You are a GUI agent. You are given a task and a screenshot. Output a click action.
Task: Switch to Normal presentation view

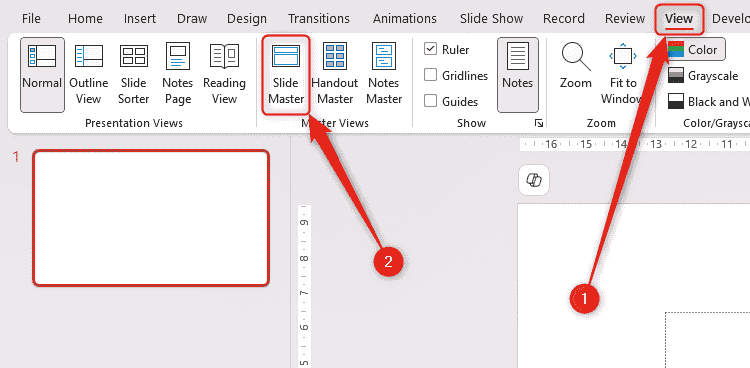(x=42, y=75)
